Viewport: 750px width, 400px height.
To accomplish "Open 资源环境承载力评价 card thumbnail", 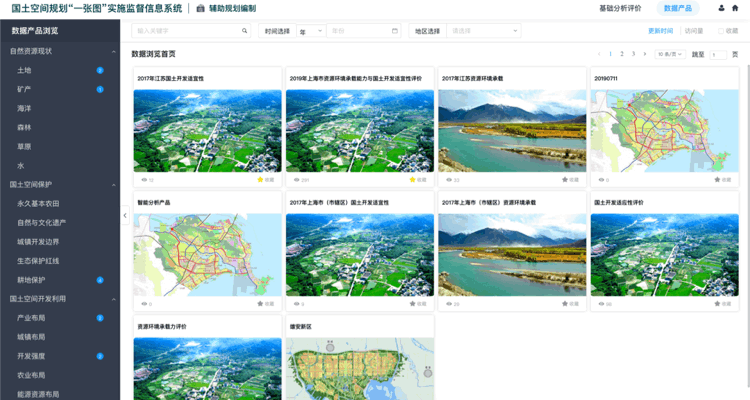I will tap(208, 369).
